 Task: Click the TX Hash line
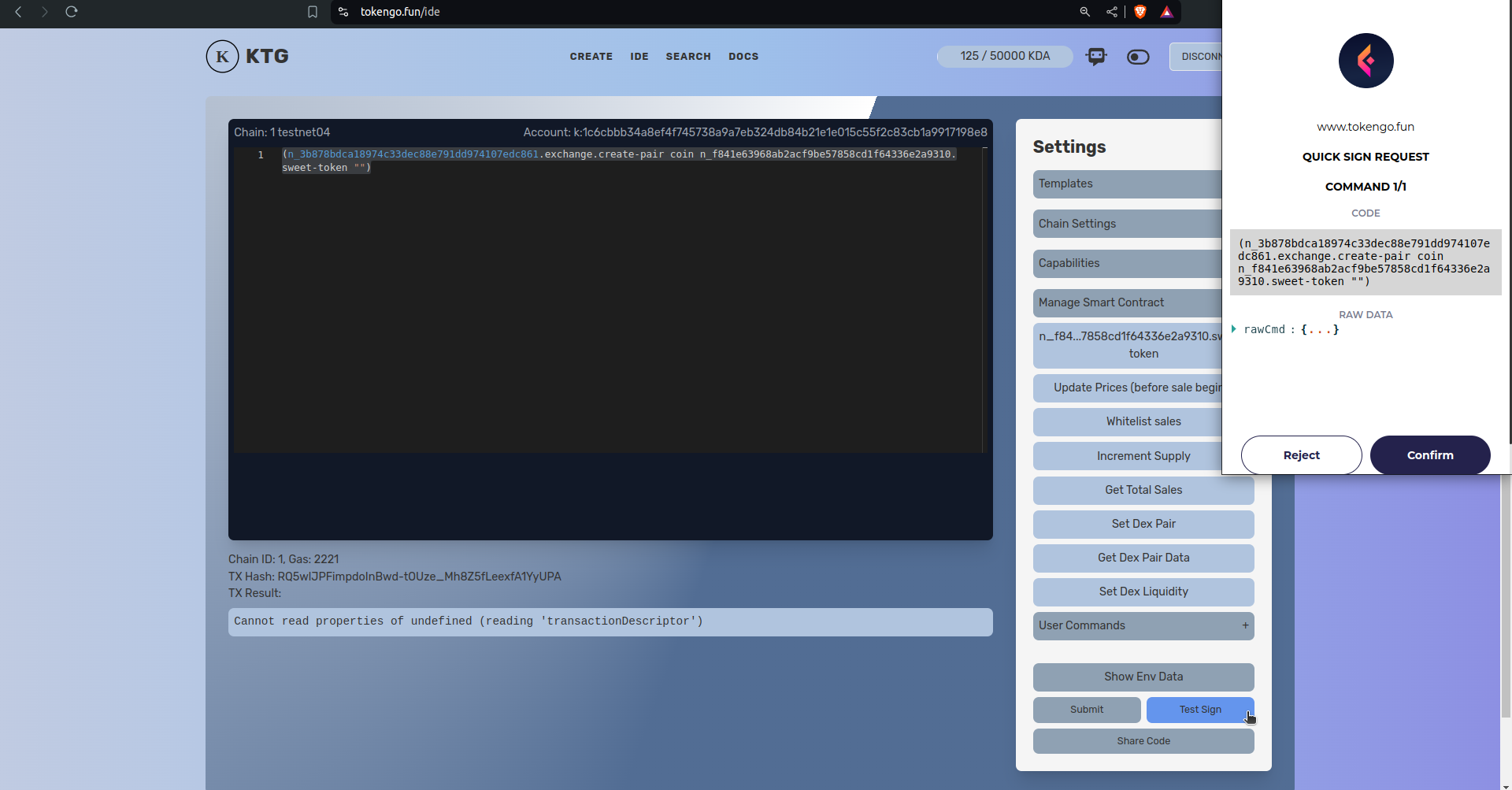[395, 577]
